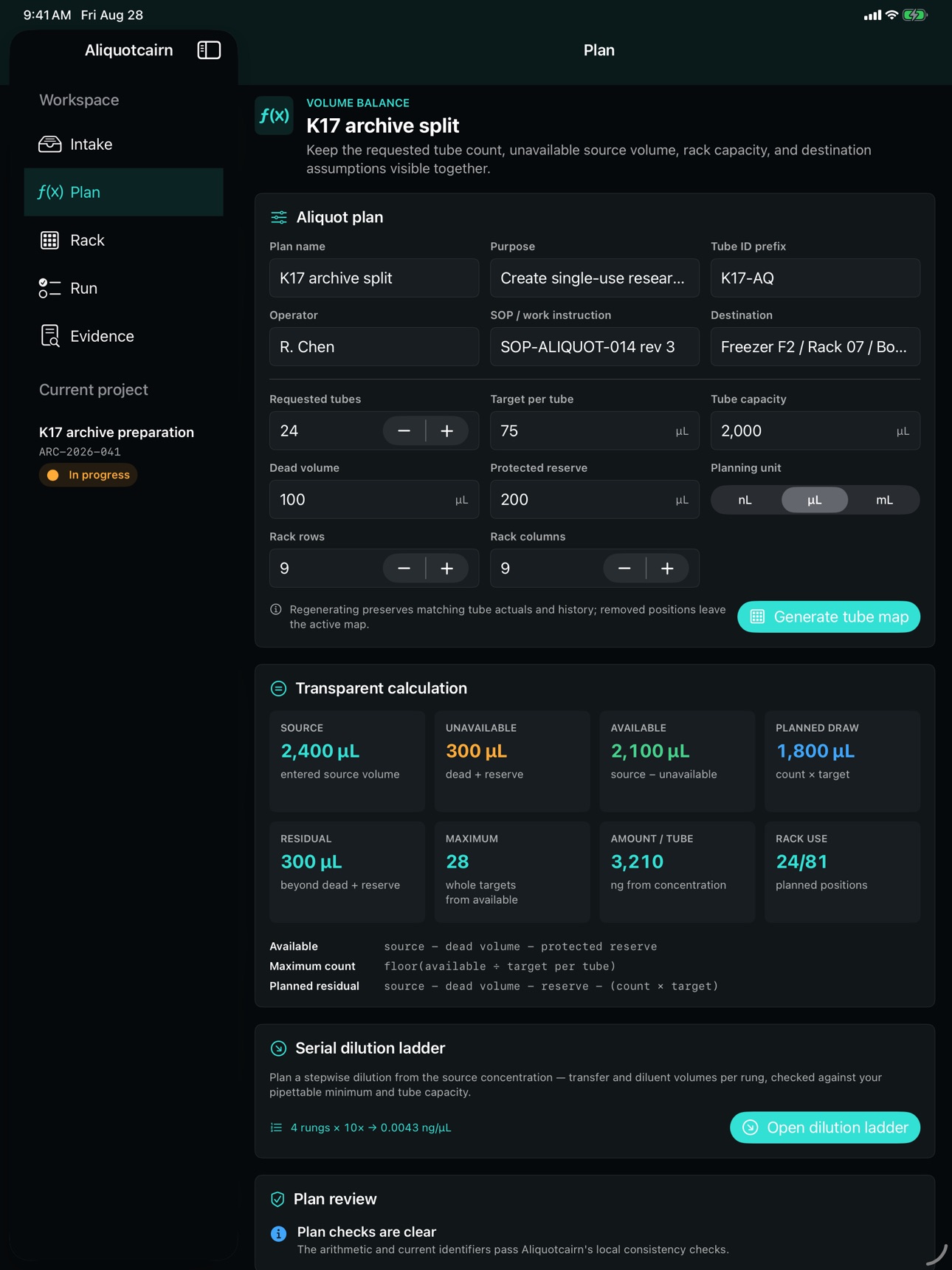Edit the Protected reserve value

[x=595, y=499]
